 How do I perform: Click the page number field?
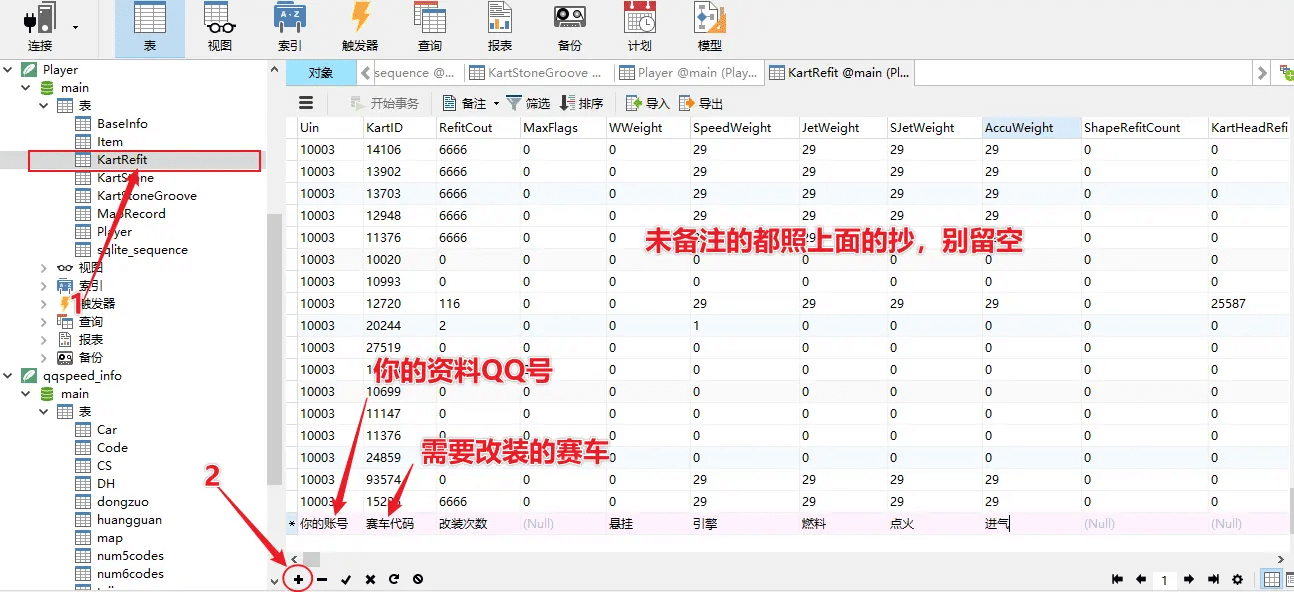1165,580
